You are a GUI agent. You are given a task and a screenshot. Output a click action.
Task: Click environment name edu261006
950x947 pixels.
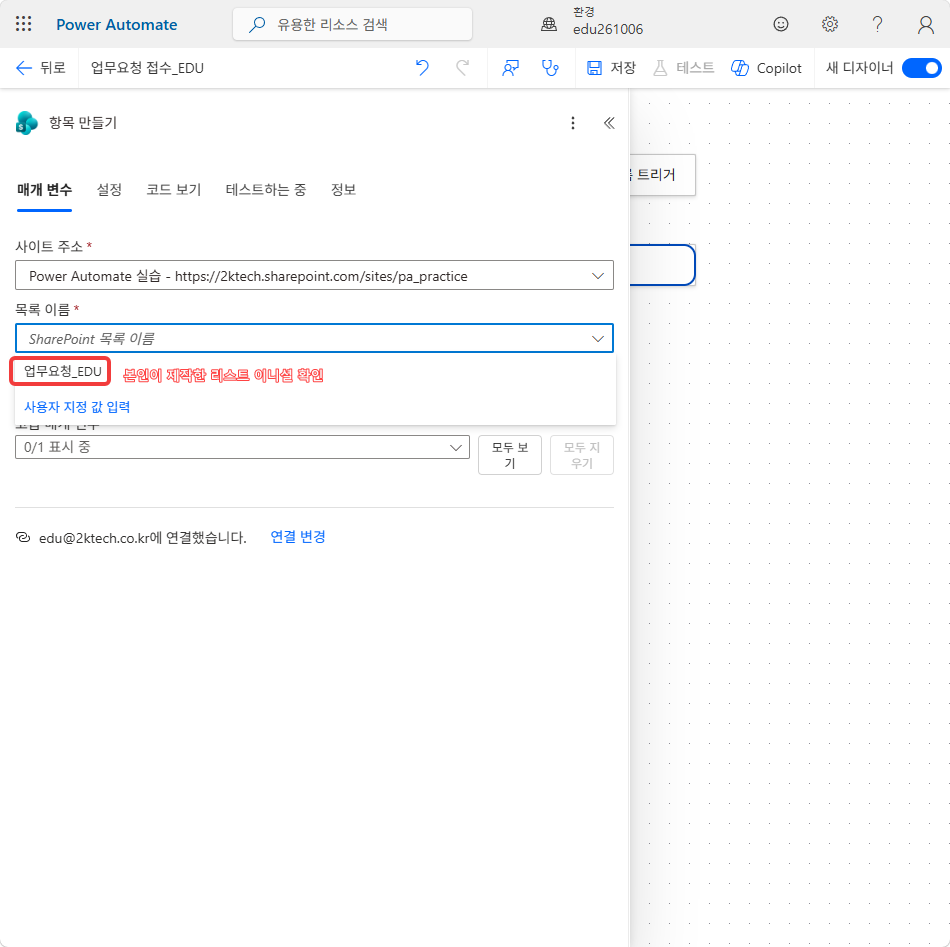608,29
